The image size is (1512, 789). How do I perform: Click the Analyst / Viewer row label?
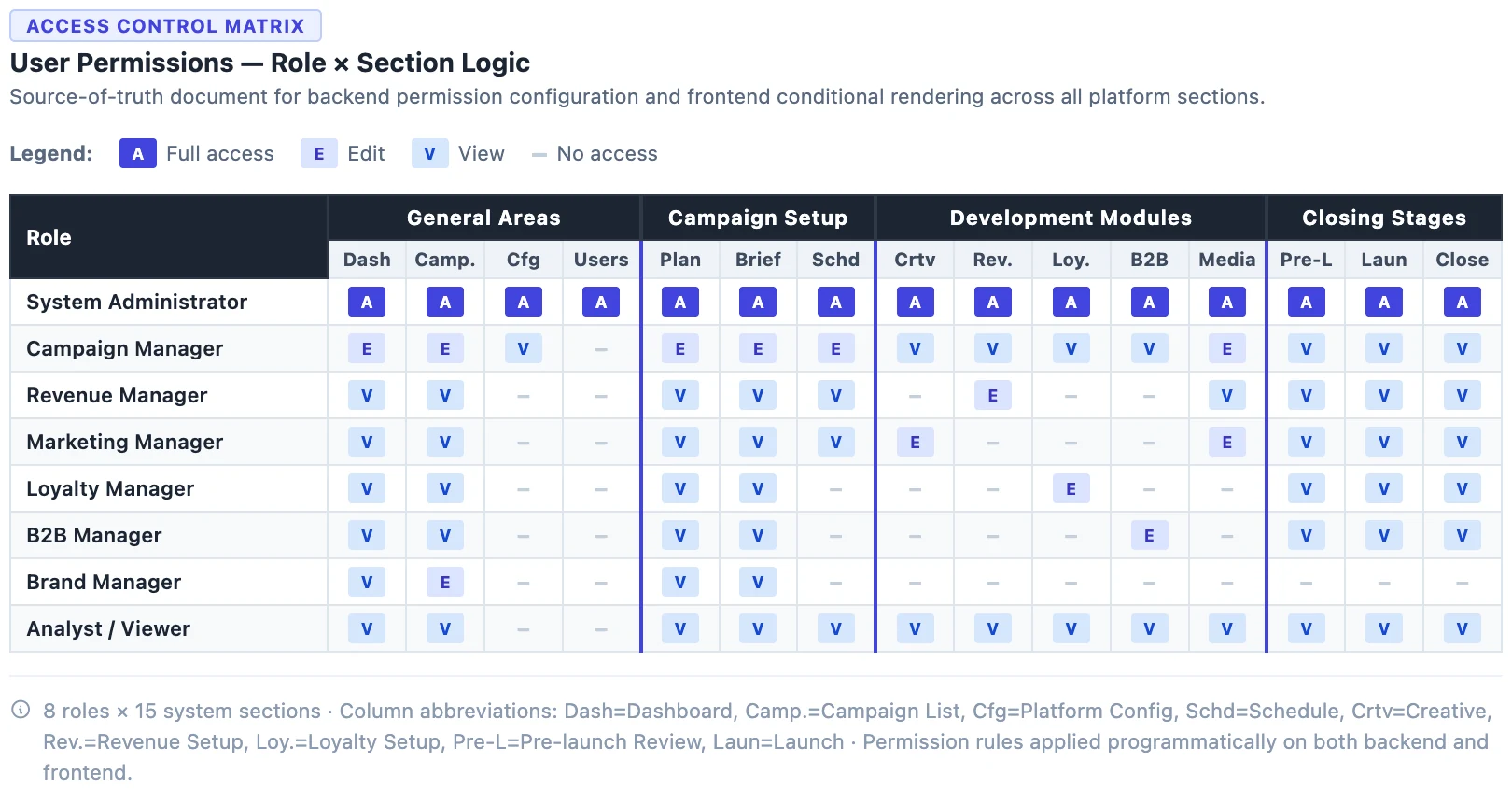(108, 628)
